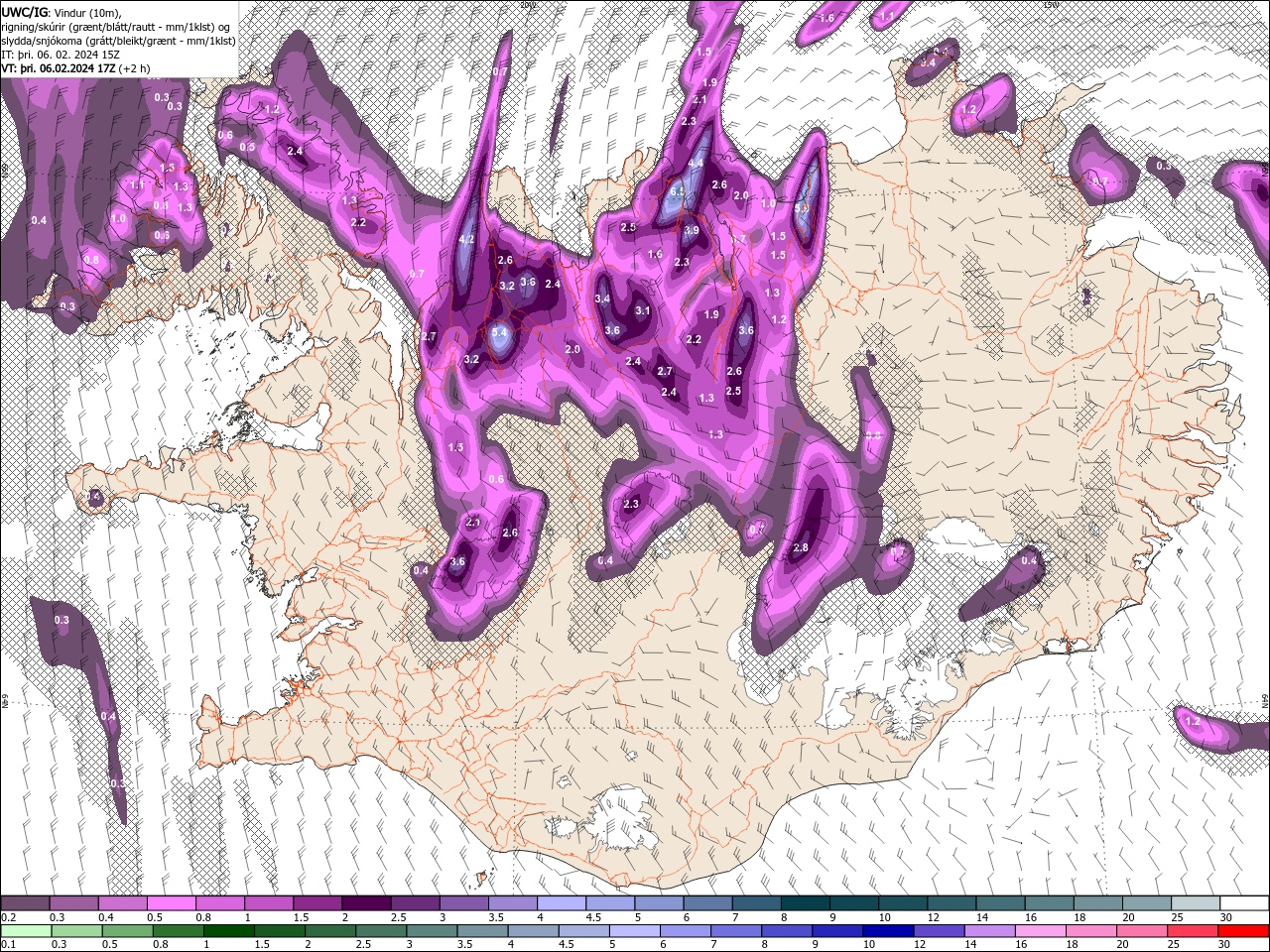The height and width of the screenshot is (952, 1270).
Task: Pick the lavender upper swatch between 4 and 4.5
Action: coord(561,903)
